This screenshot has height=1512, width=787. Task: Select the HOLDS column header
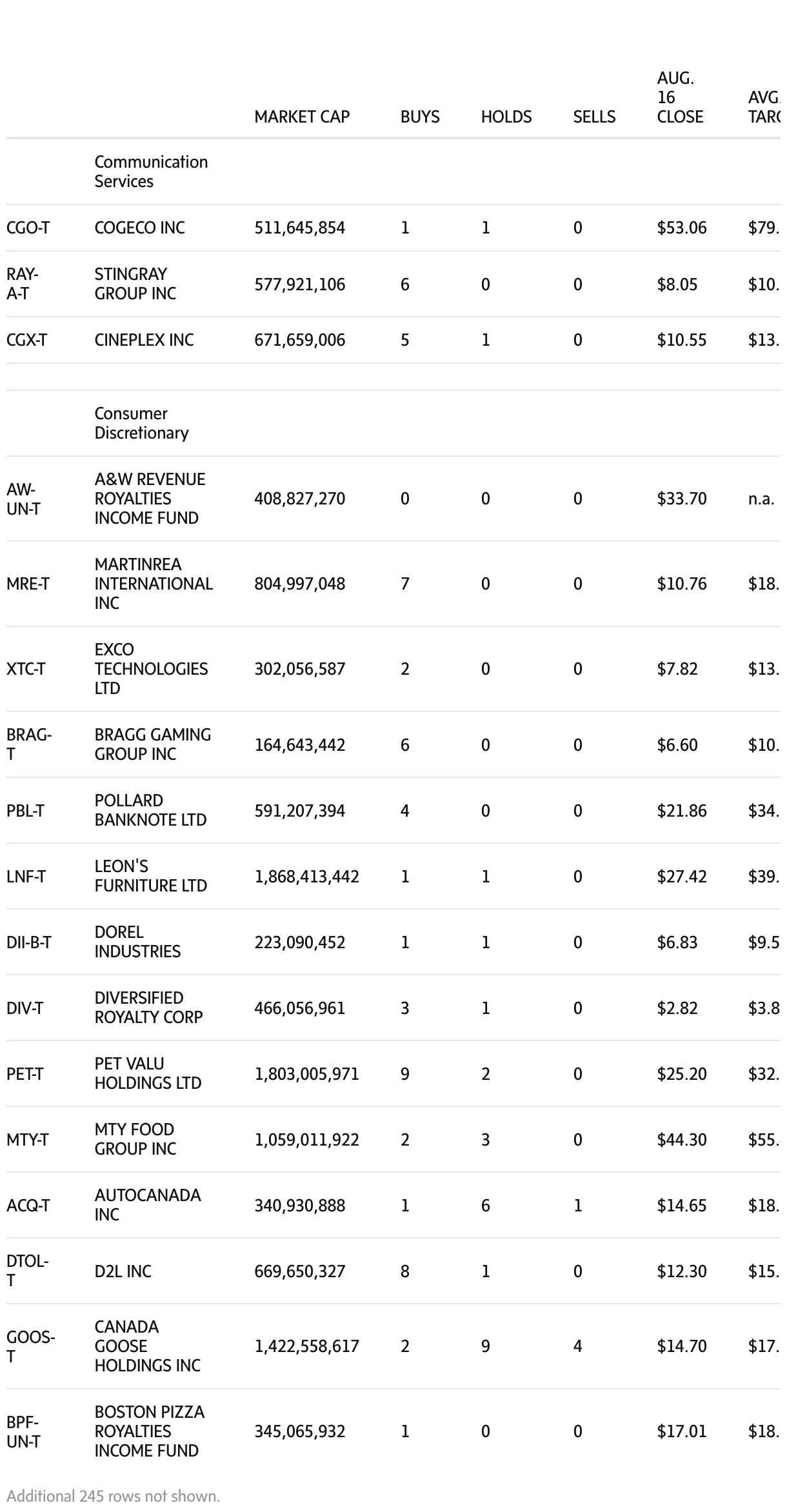point(506,117)
